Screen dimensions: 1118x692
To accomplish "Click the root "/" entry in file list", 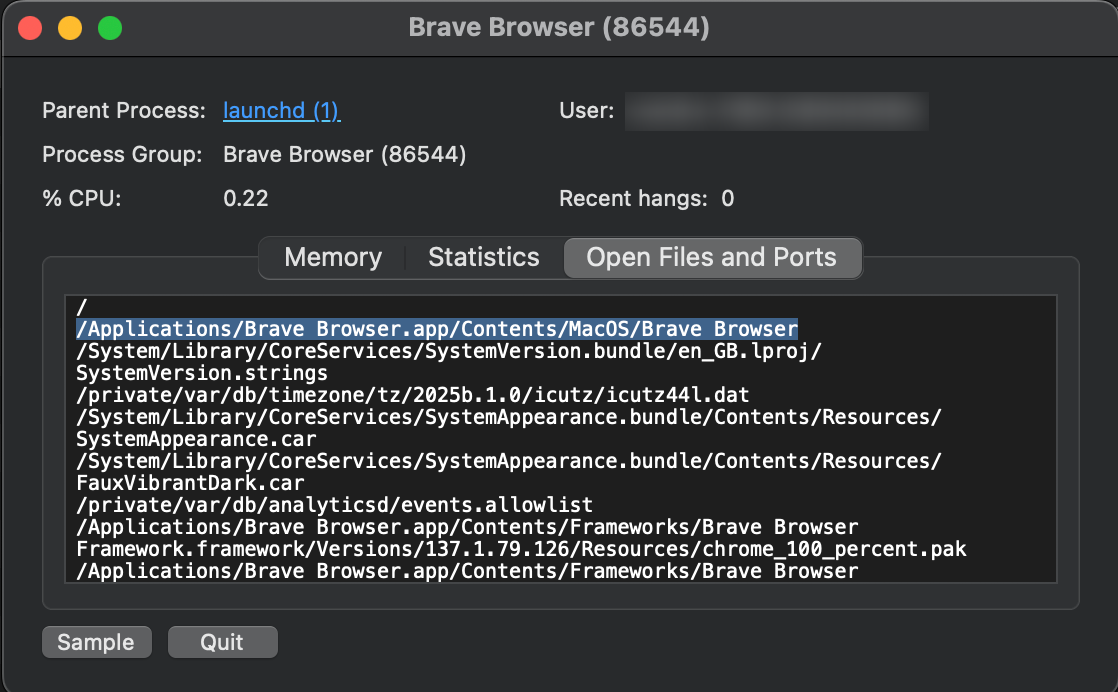I will (x=82, y=307).
